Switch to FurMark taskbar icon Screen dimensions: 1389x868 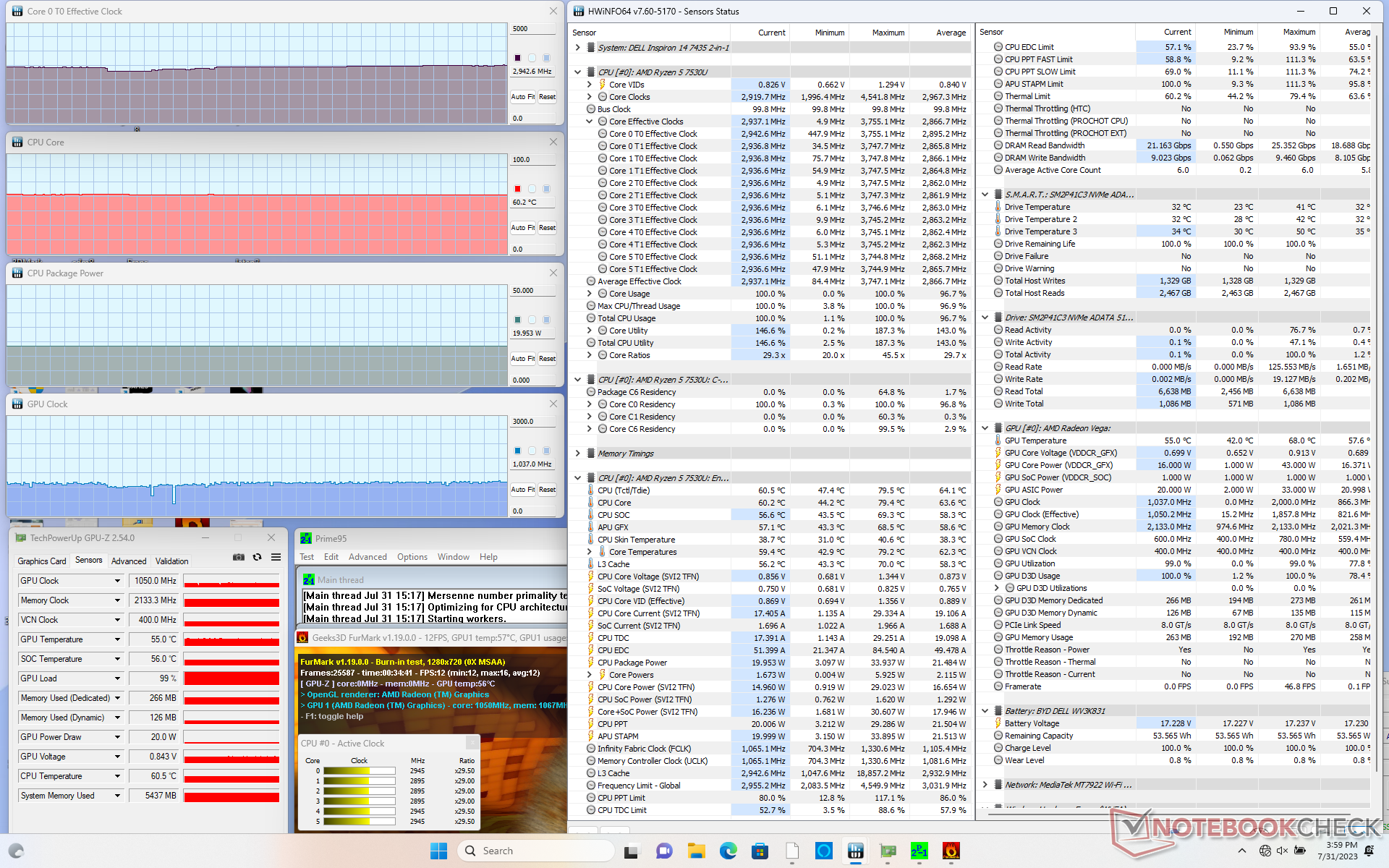tap(951, 851)
